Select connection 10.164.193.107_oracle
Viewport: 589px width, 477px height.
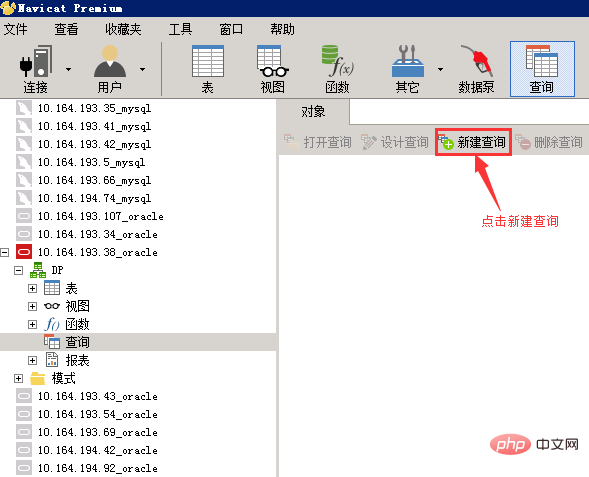[x=101, y=216]
